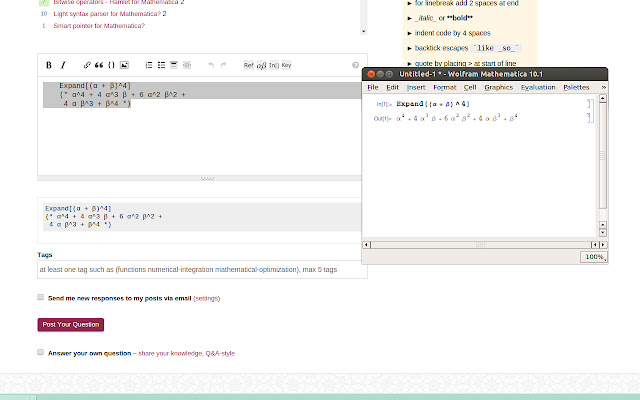Click the Key toolbar button

286,65
